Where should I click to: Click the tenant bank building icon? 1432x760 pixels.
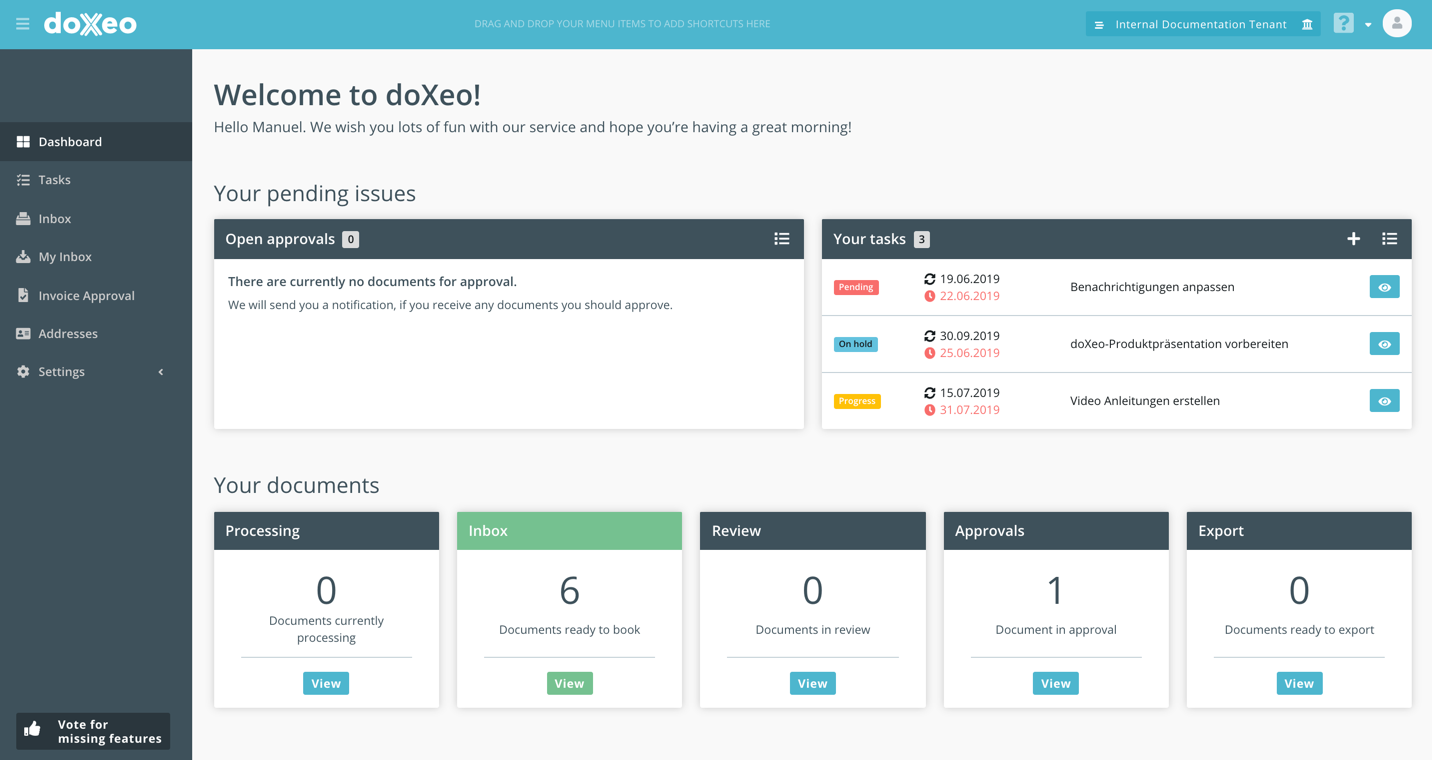click(1307, 24)
